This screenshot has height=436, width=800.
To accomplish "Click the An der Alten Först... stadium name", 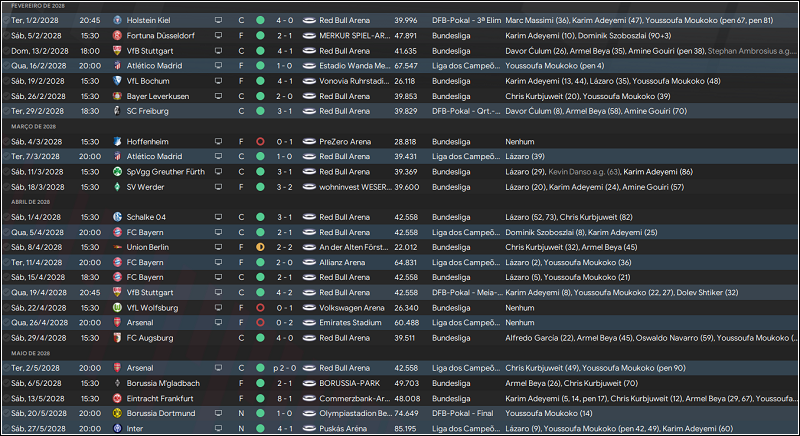I will point(354,247).
